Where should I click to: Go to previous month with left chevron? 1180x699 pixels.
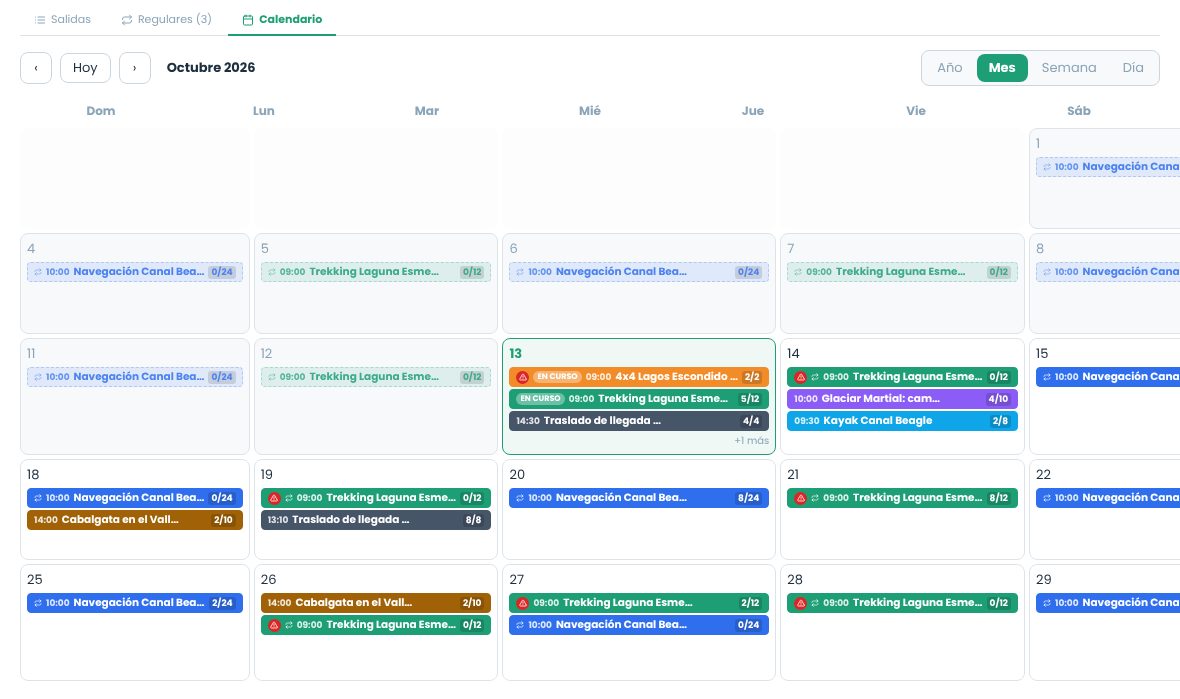[x=36, y=68]
